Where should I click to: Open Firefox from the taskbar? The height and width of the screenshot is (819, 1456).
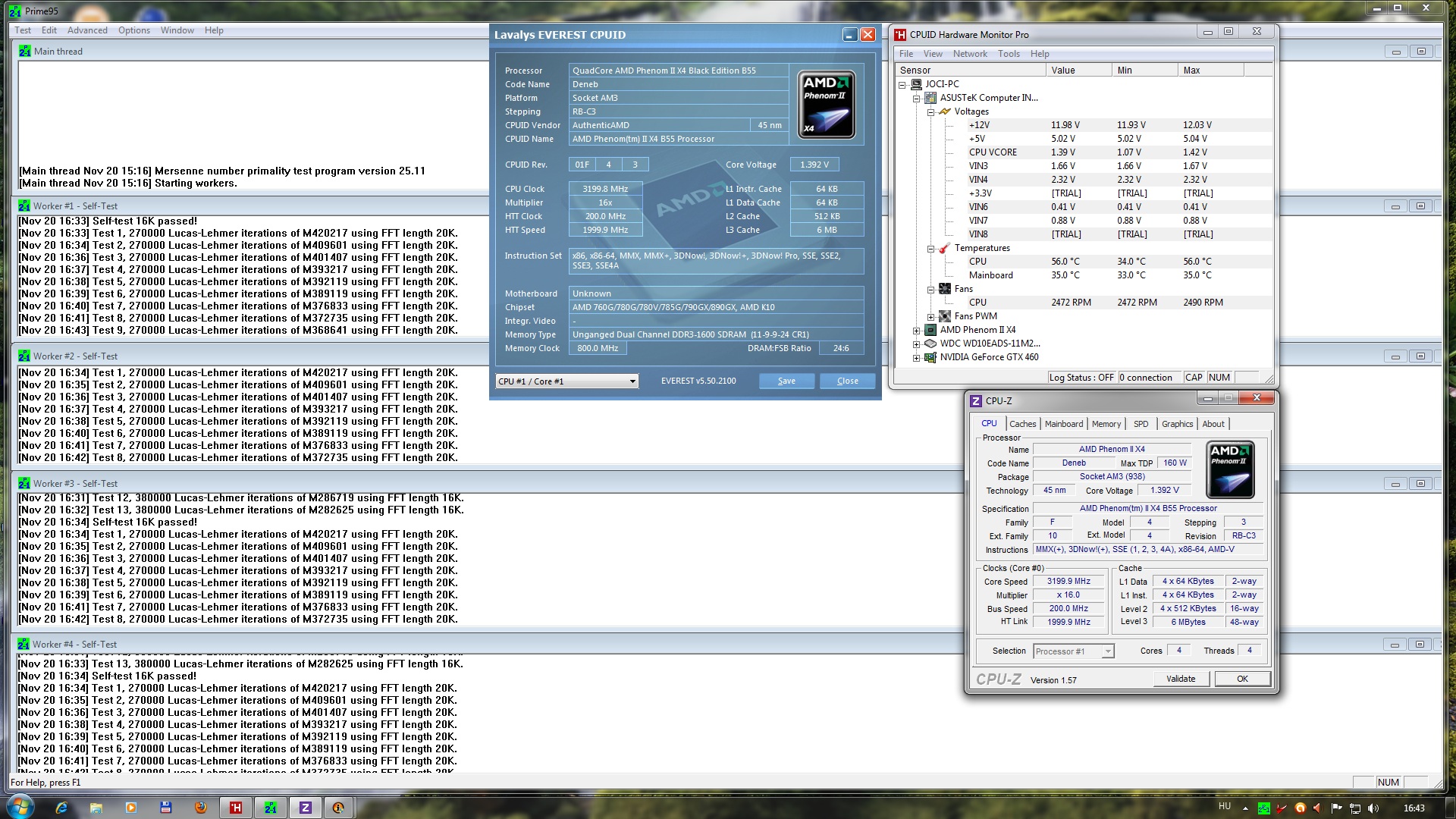pyautogui.click(x=201, y=808)
